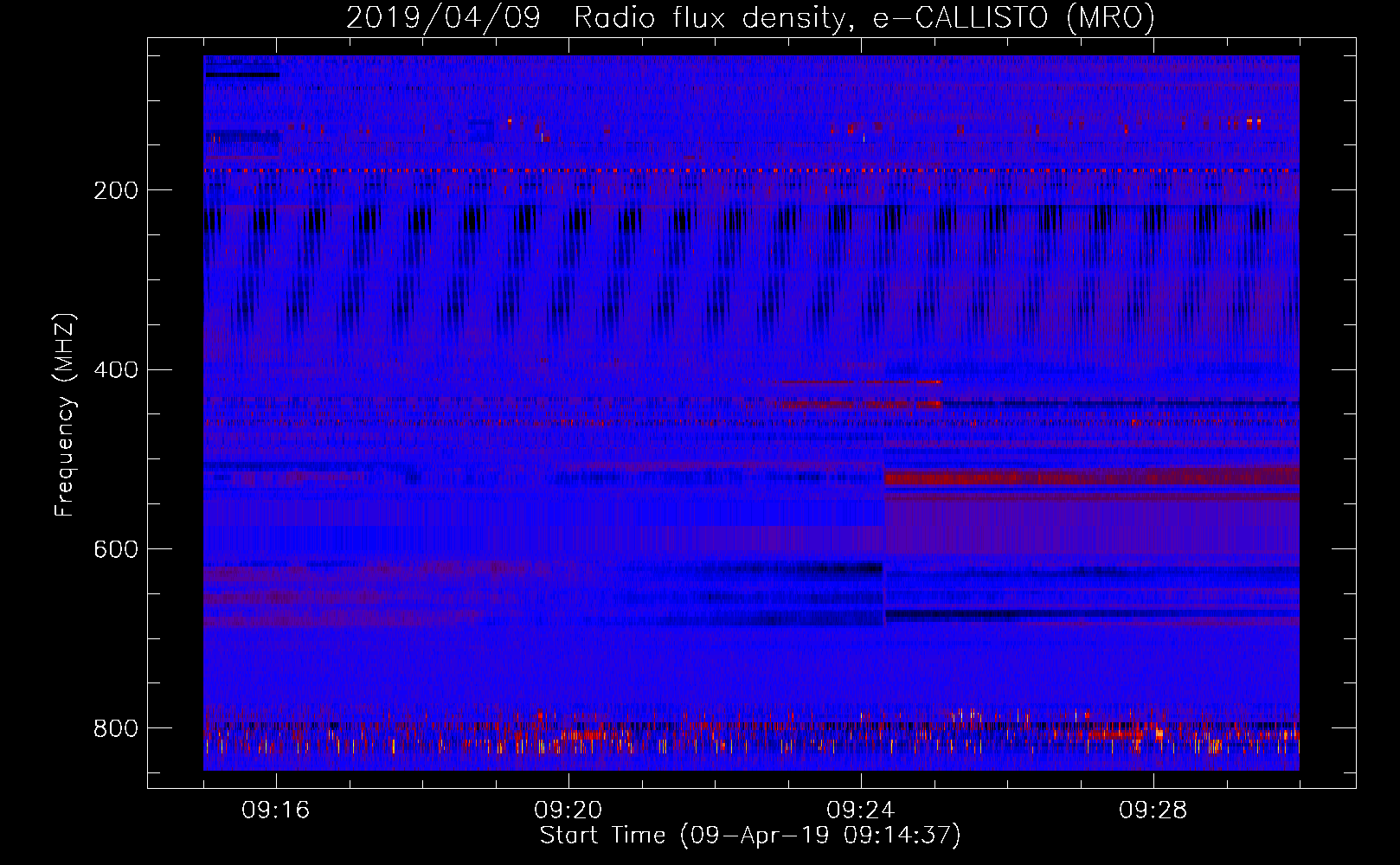Click the X-axis label 'Start Time (09-Apr-19 09:14:37)'
This screenshot has width=1400, height=865.
(x=750, y=836)
